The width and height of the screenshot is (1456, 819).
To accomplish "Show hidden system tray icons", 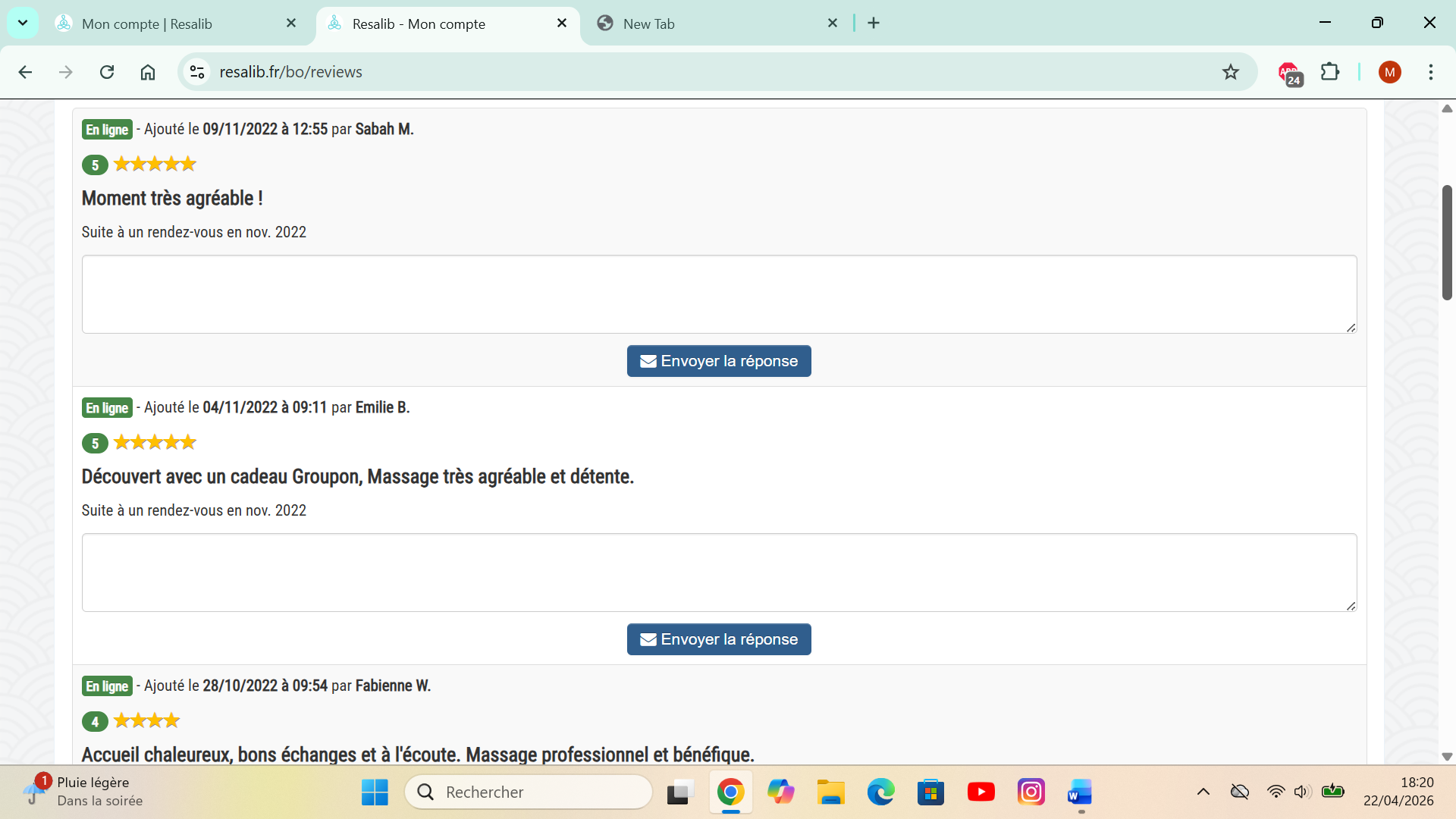I will coord(1203,792).
